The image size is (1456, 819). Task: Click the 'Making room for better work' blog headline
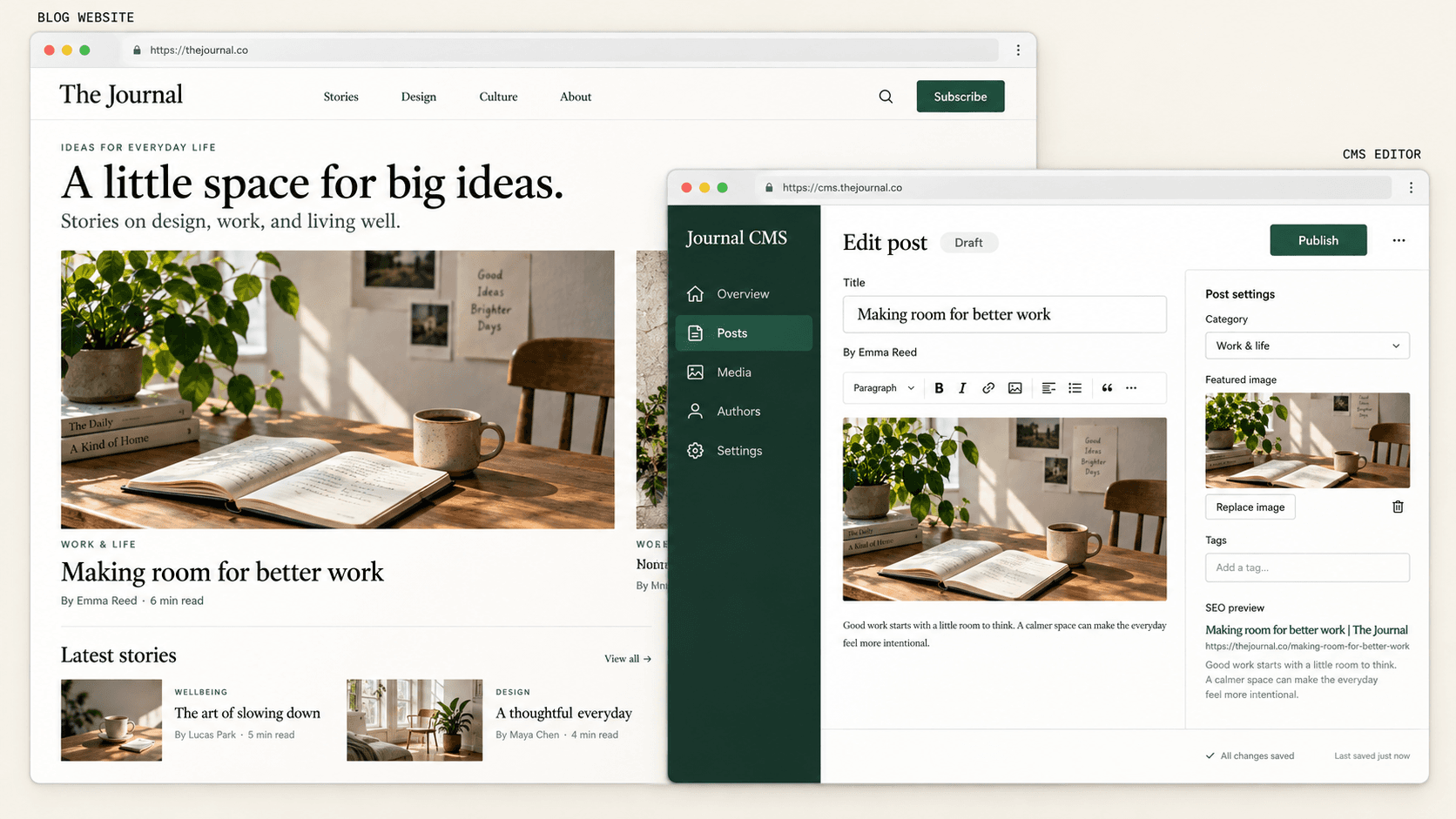(x=222, y=572)
